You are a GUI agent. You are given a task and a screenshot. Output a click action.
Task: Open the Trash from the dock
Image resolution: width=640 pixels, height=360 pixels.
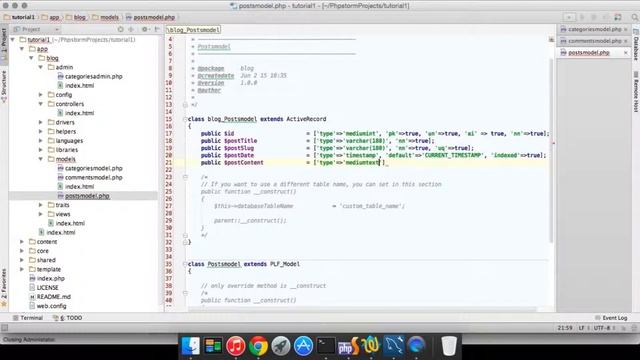pos(449,346)
